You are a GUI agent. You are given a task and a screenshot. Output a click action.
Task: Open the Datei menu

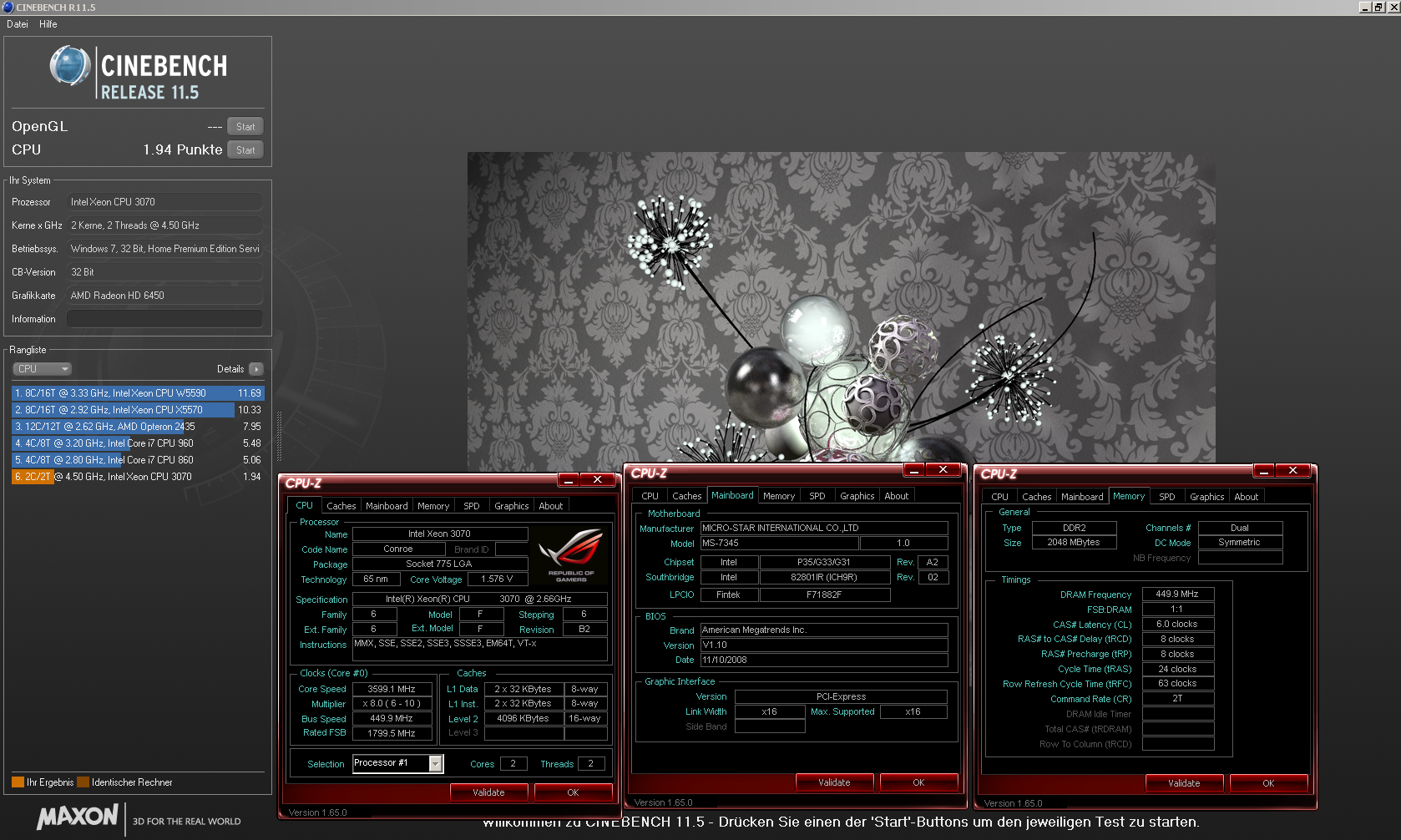[18, 24]
